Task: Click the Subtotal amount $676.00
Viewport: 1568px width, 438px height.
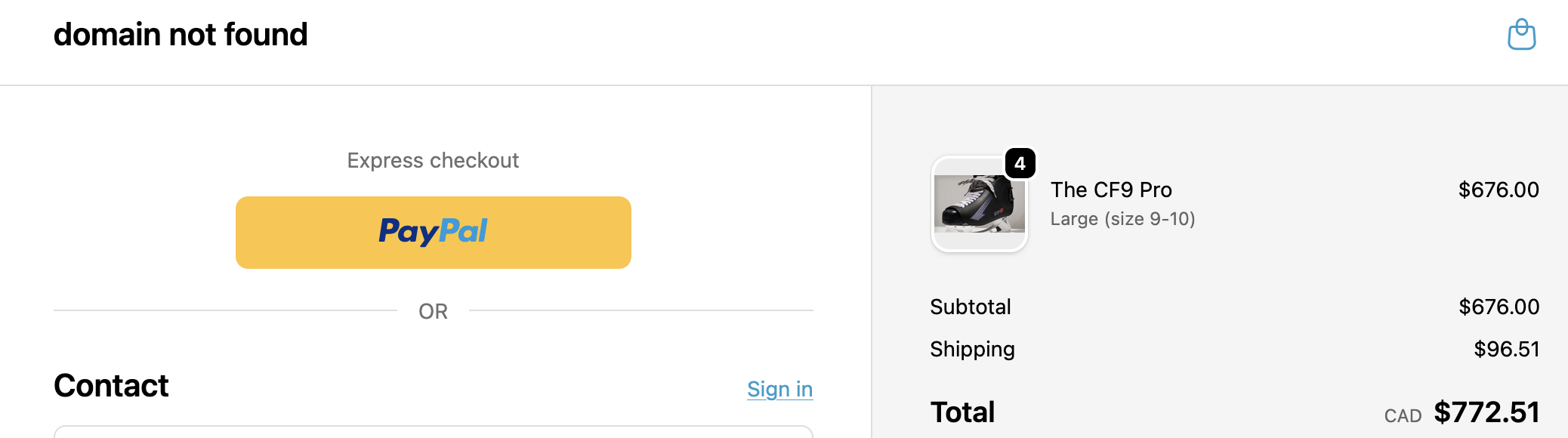Action: pos(1499,307)
